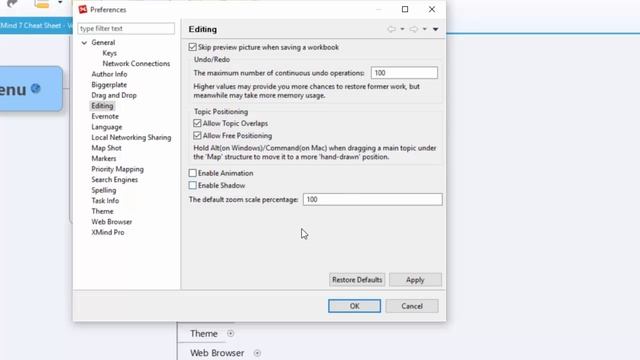The height and width of the screenshot is (360, 640).
Task: Select the blue menu topic on the map
Action: [31, 89]
